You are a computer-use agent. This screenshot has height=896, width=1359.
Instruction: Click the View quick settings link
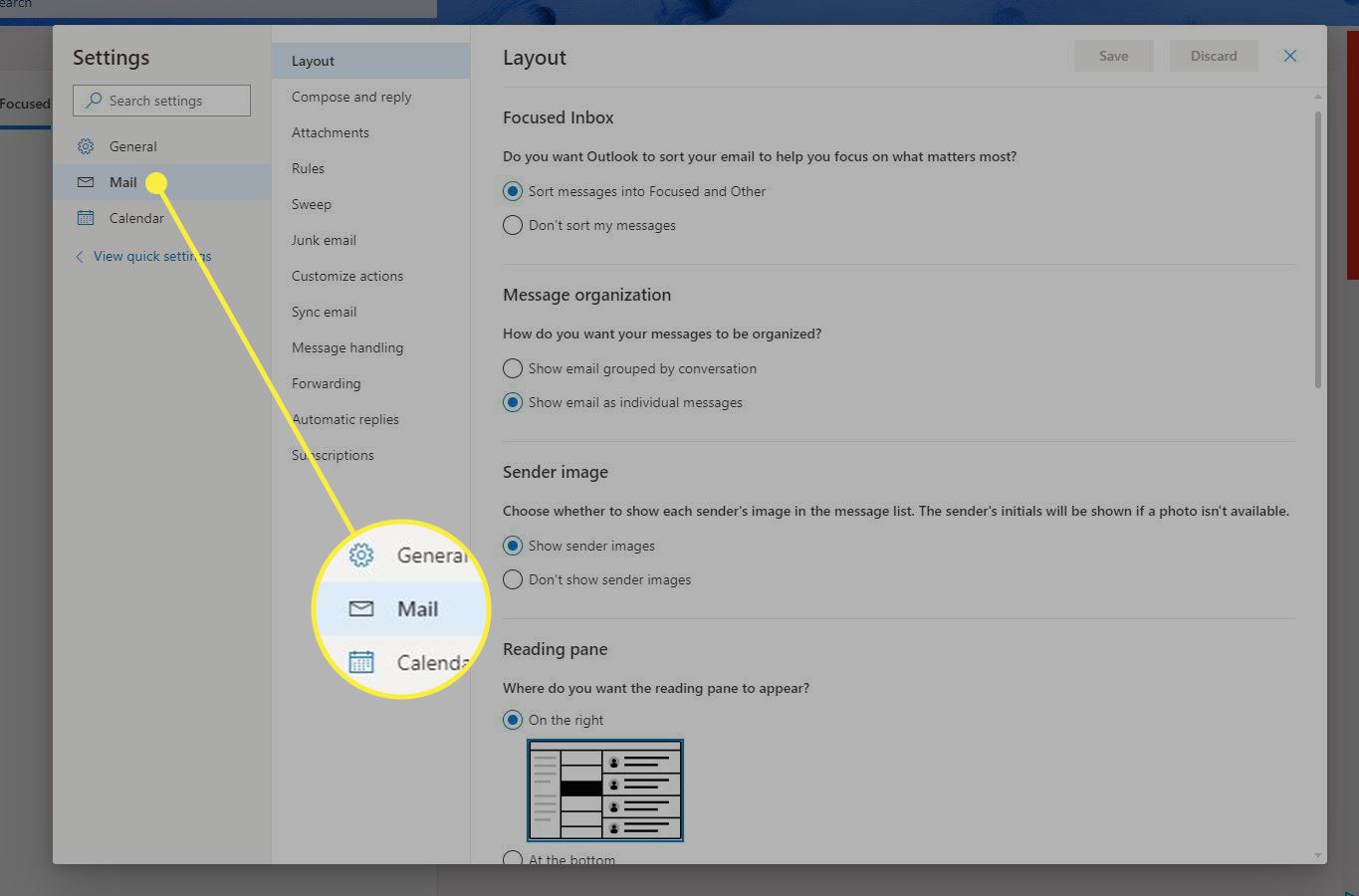152,256
